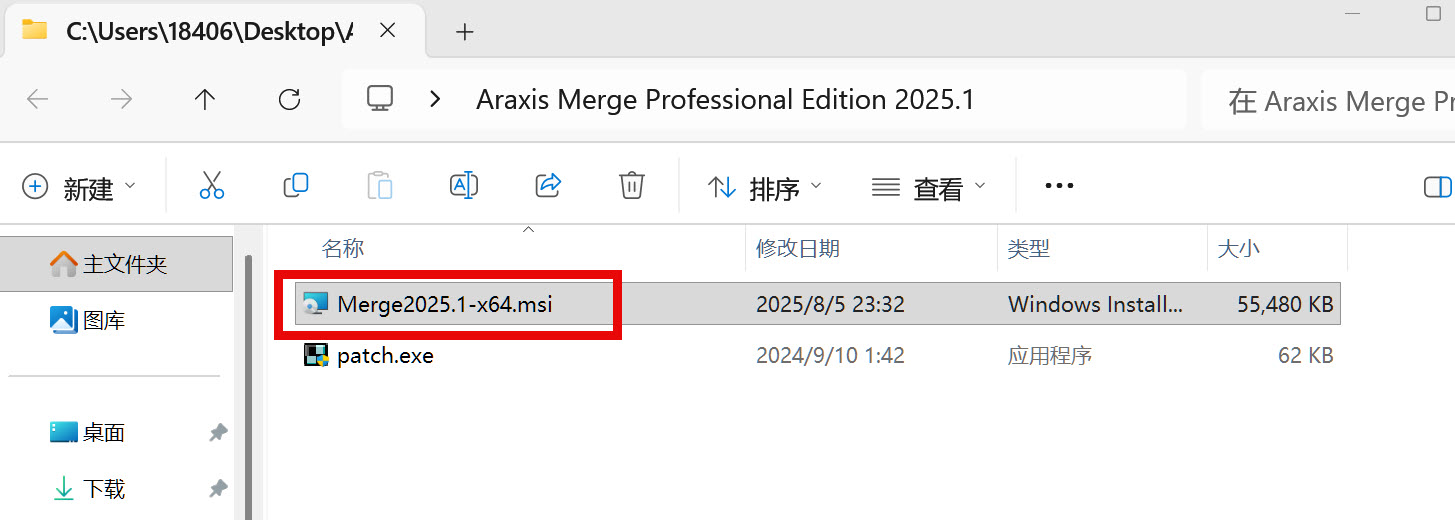Image resolution: width=1455 pixels, height=520 pixels.
Task: Open the 排序 (Sort) dropdown
Action: tap(765, 187)
